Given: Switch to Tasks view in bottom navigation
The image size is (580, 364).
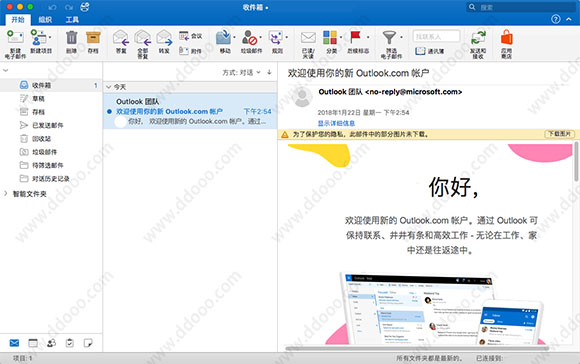Looking at the screenshot, I should click(x=70, y=343).
